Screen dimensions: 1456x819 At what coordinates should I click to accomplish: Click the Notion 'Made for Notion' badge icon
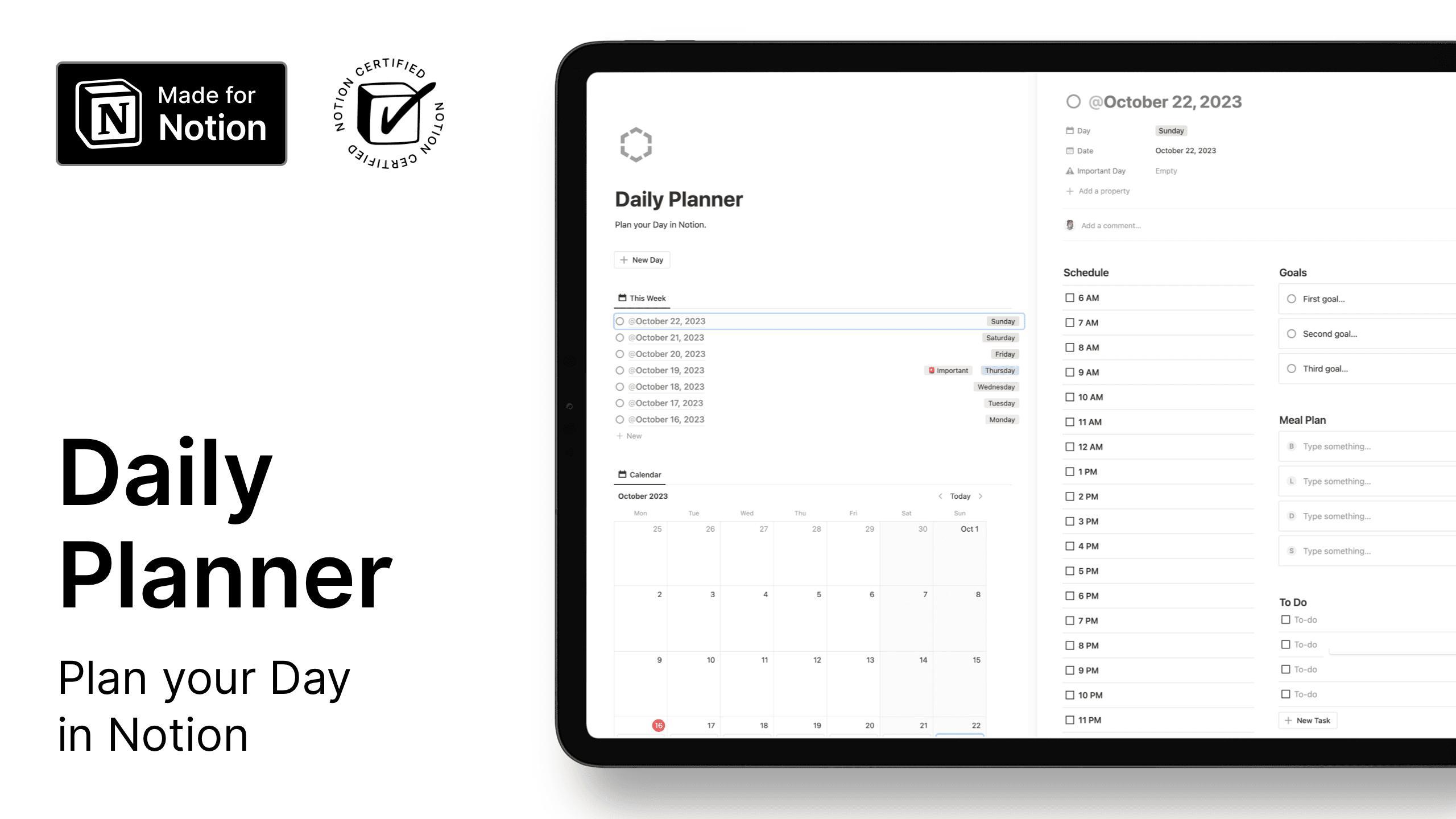[171, 113]
